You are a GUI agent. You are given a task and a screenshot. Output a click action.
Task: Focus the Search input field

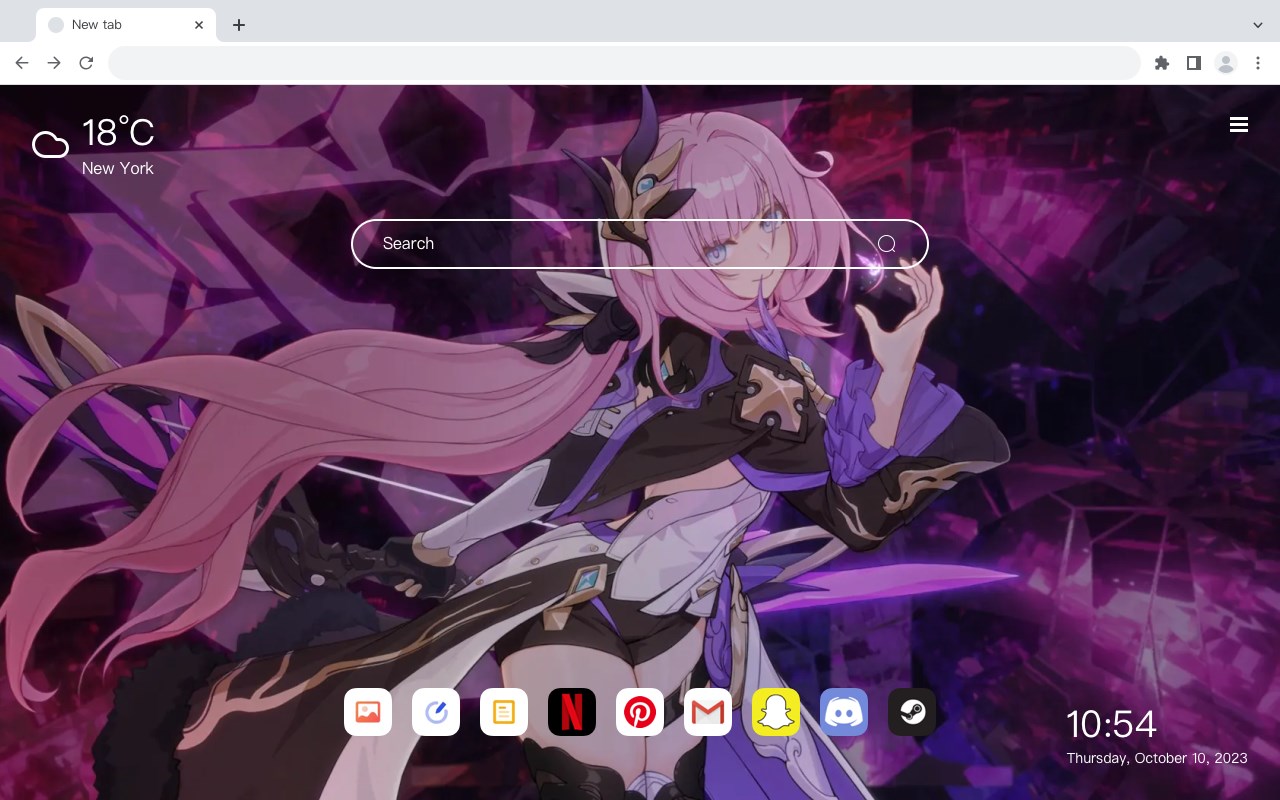click(640, 244)
